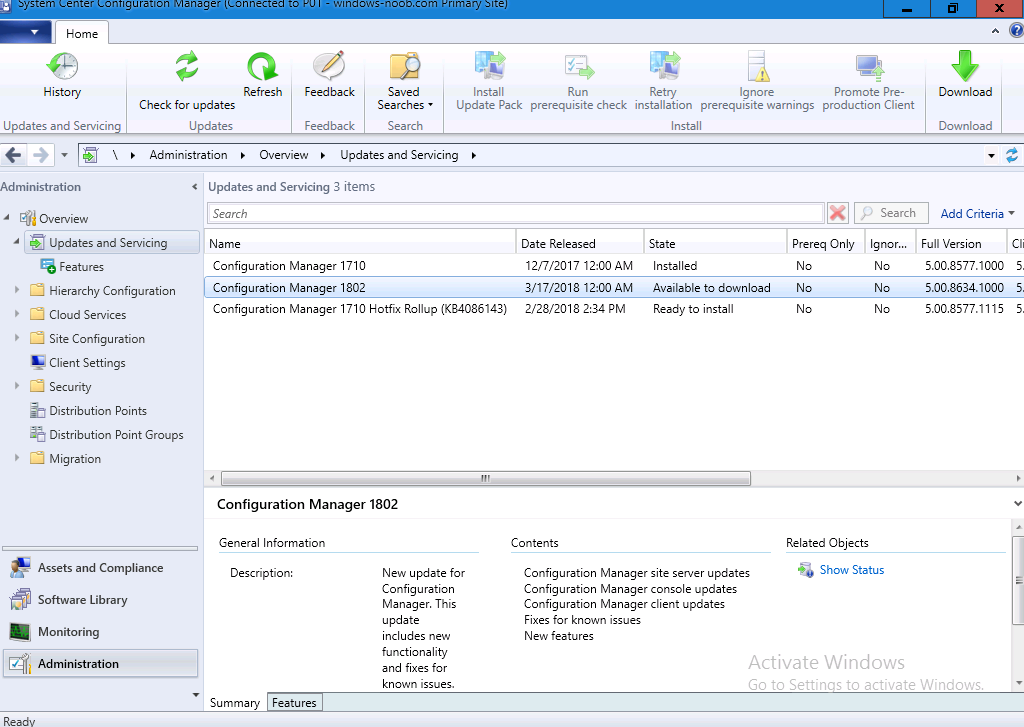
Task: Sort by Prereq Only column
Action: click(x=826, y=244)
